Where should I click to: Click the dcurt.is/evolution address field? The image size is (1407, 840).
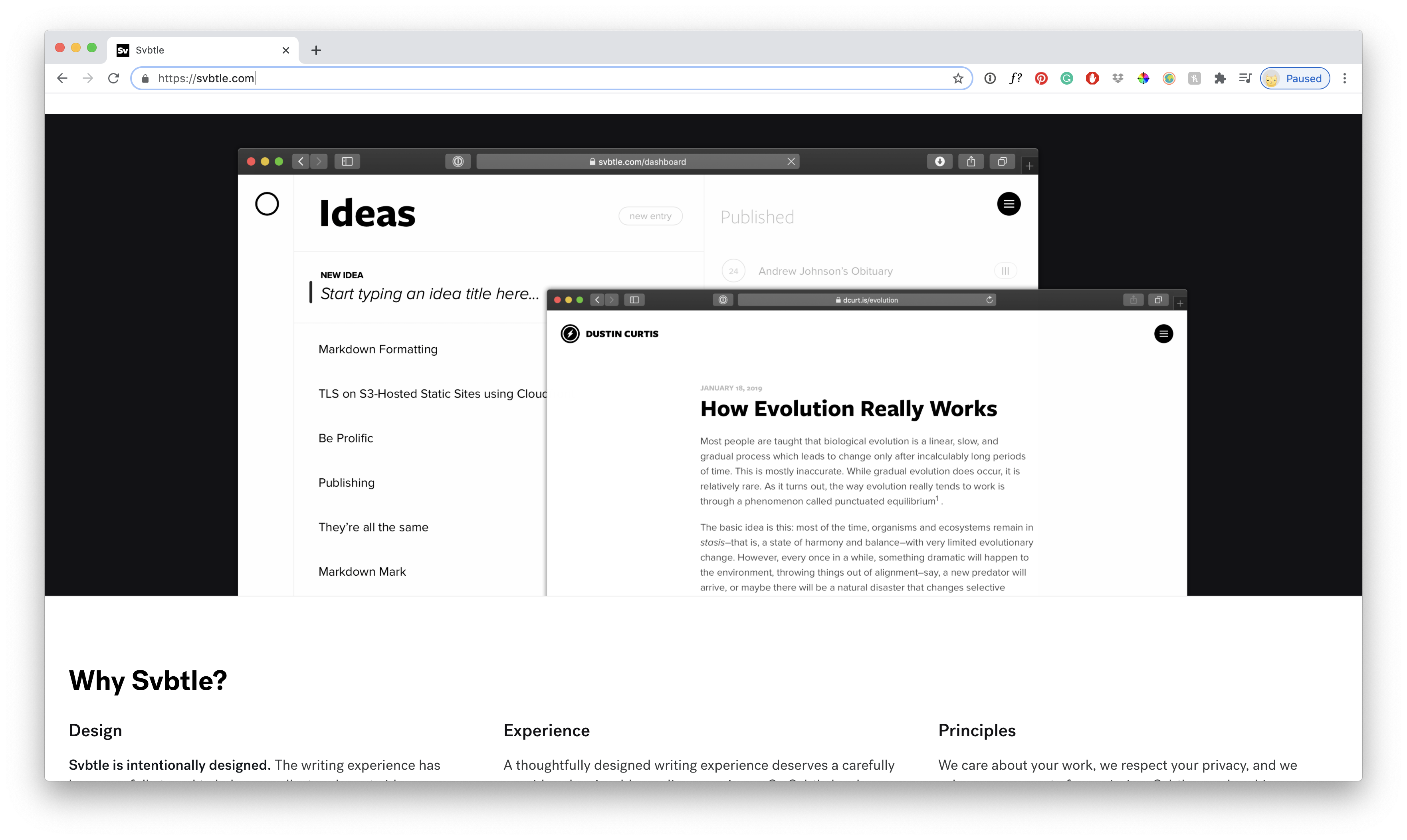866,300
